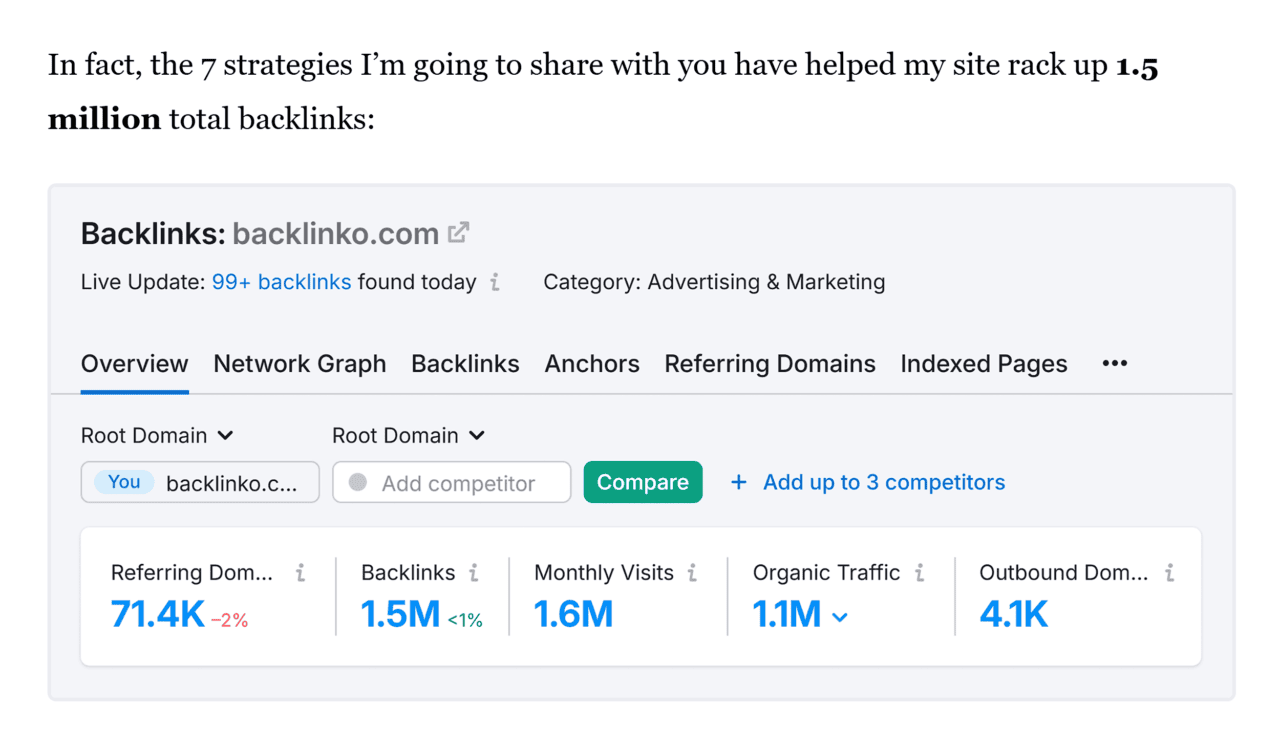The image size is (1280, 746).
Task: View the Referring Domains info icon
Action: coord(301,572)
